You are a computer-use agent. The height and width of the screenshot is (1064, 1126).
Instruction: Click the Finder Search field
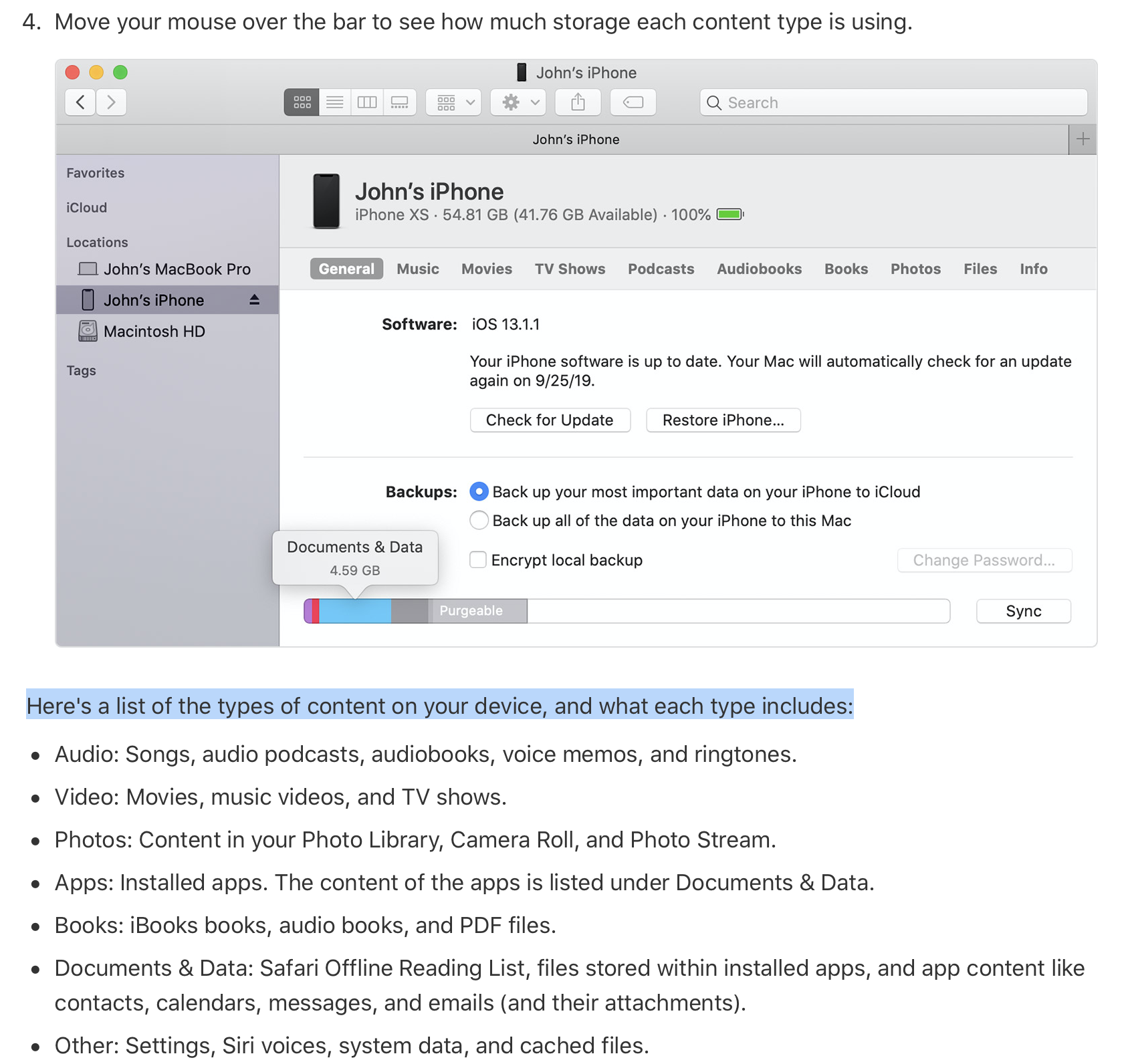(x=893, y=102)
